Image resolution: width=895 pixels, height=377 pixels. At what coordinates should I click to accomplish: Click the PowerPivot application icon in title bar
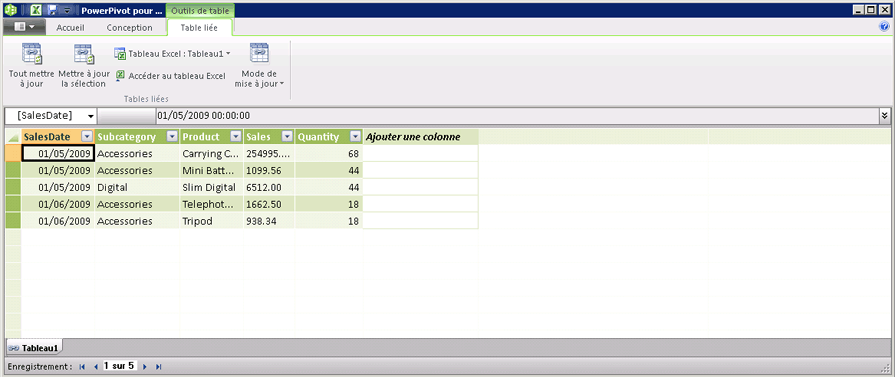click(9, 10)
